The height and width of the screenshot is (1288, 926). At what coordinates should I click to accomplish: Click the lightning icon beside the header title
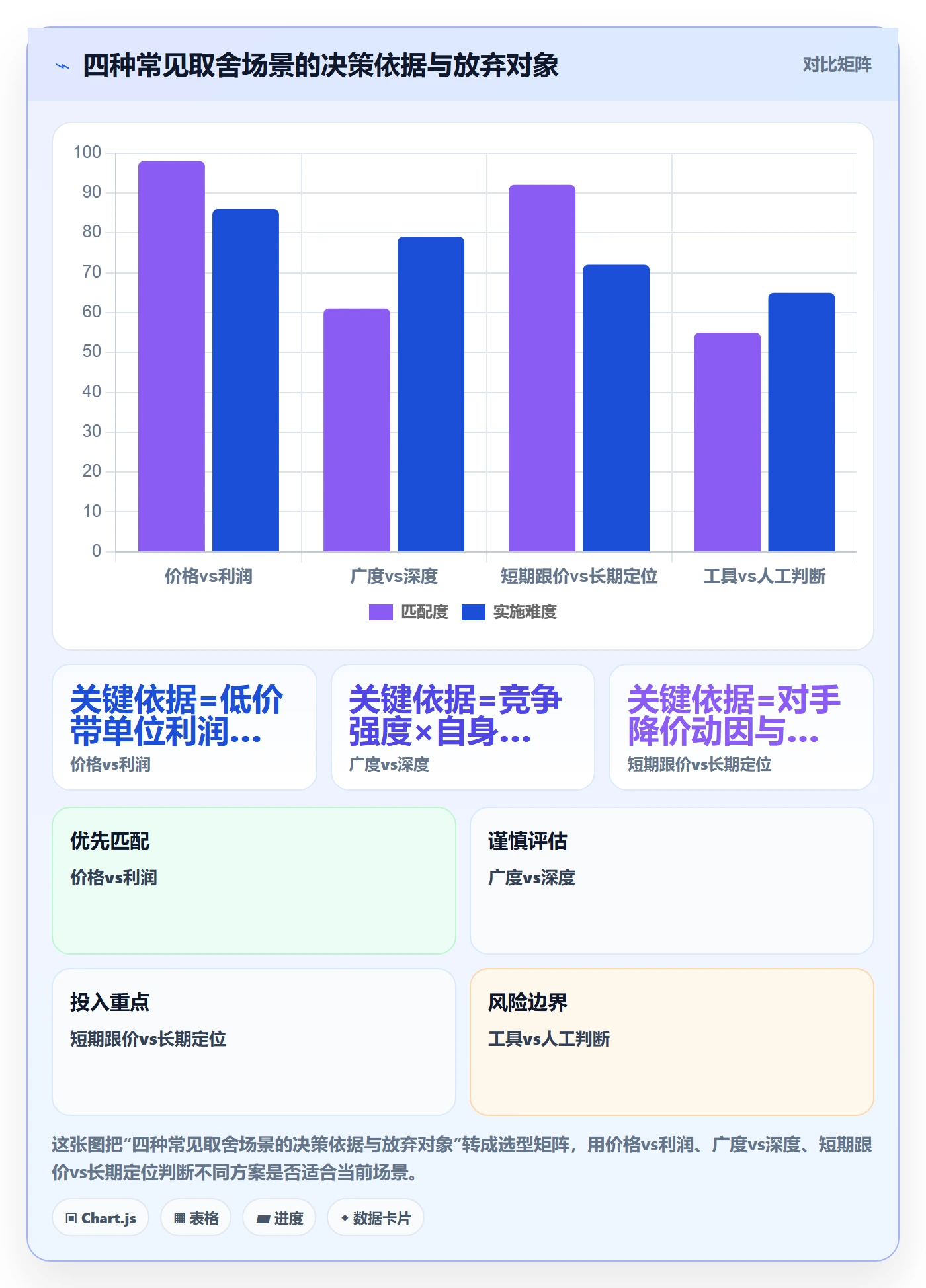pyautogui.click(x=63, y=66)
